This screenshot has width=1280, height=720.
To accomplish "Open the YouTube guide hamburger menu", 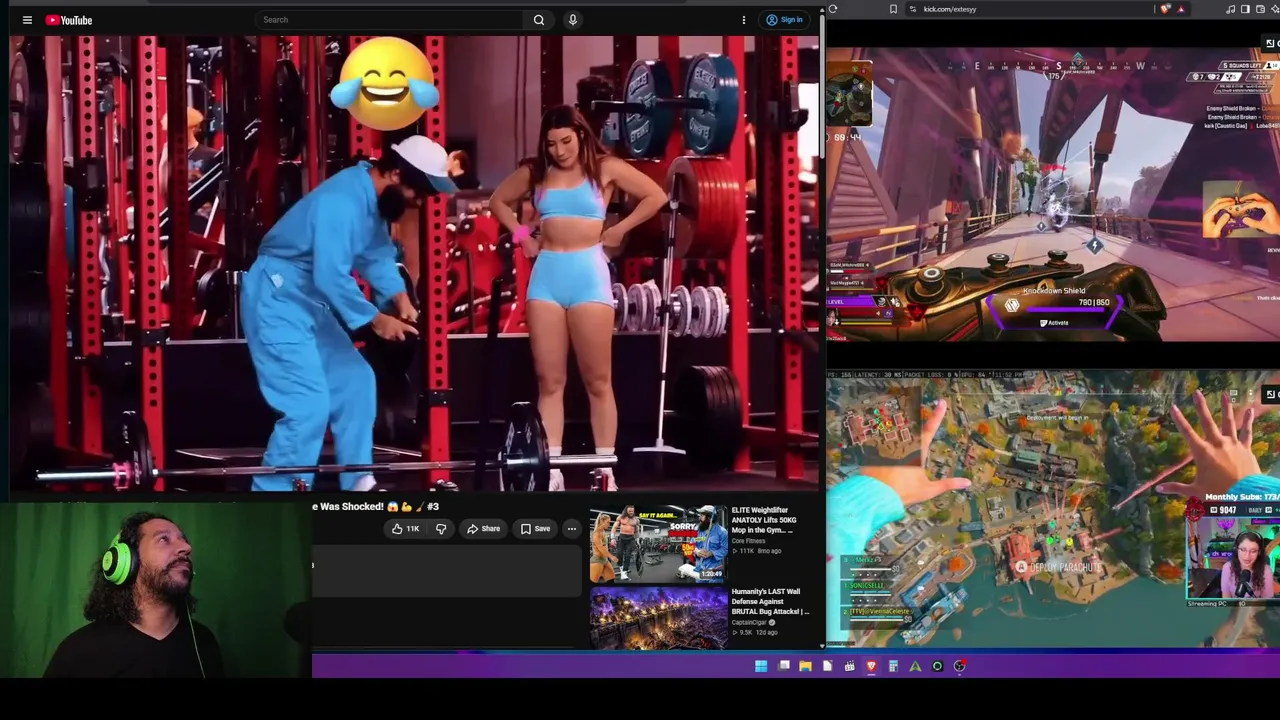I will [27, 20].
